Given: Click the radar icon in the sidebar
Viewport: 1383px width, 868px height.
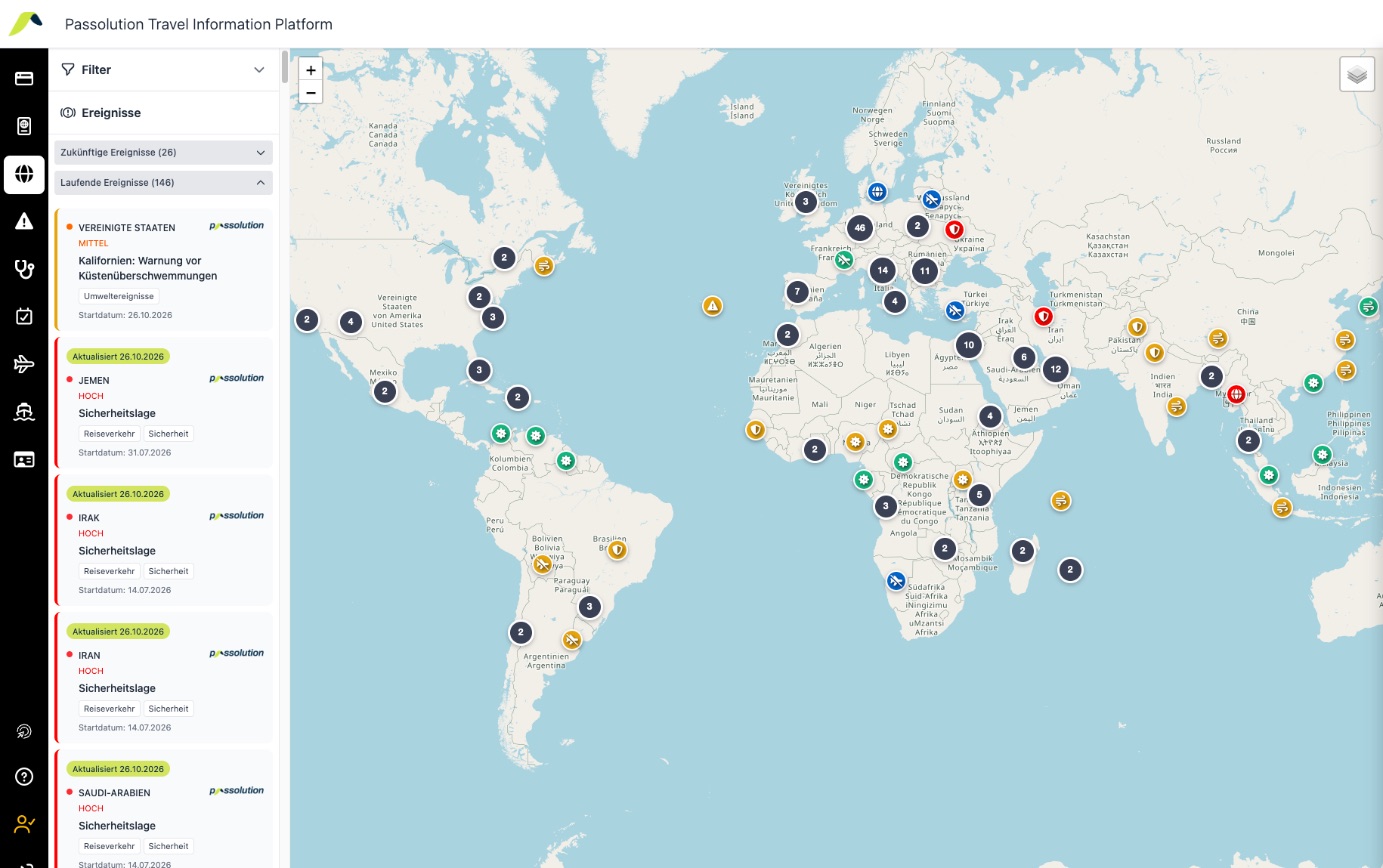Looking at the screenshot, I should click(x=24, y=732).
